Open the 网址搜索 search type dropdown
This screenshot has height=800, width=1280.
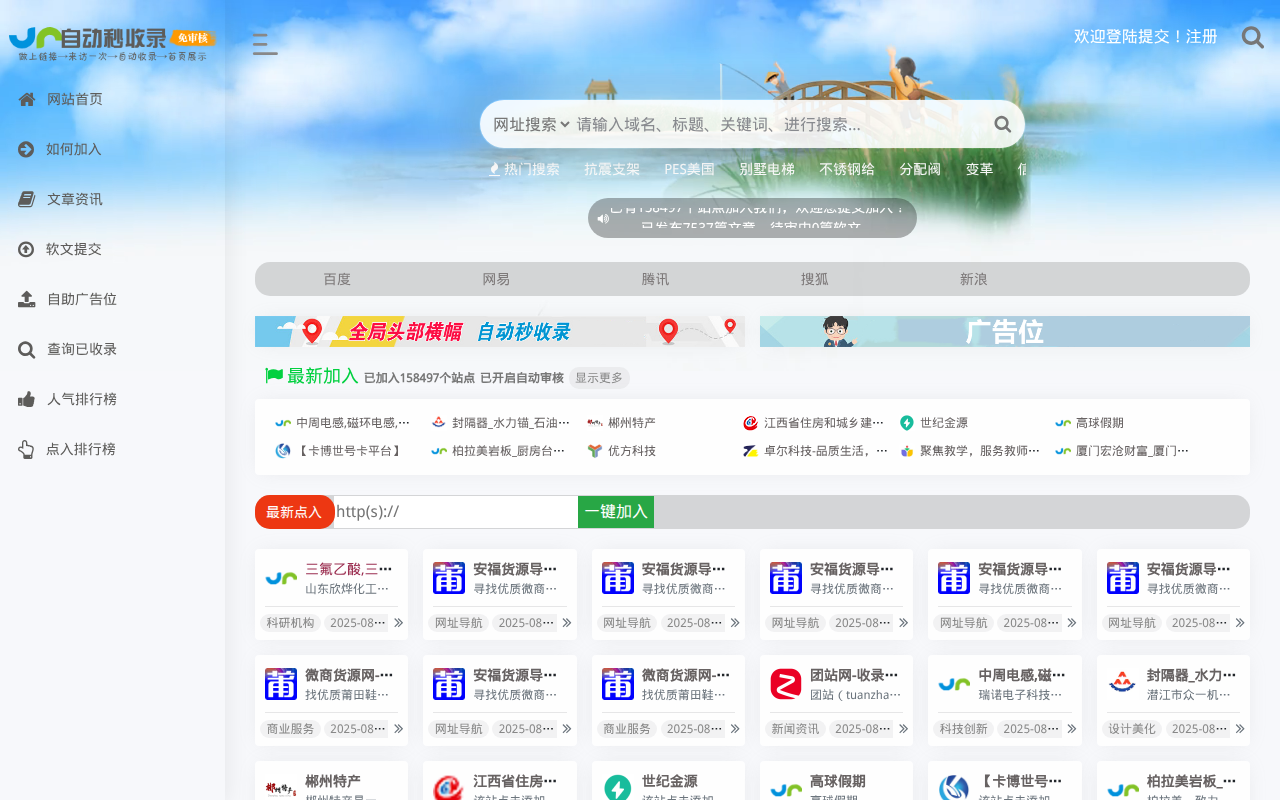coord(531,125)
